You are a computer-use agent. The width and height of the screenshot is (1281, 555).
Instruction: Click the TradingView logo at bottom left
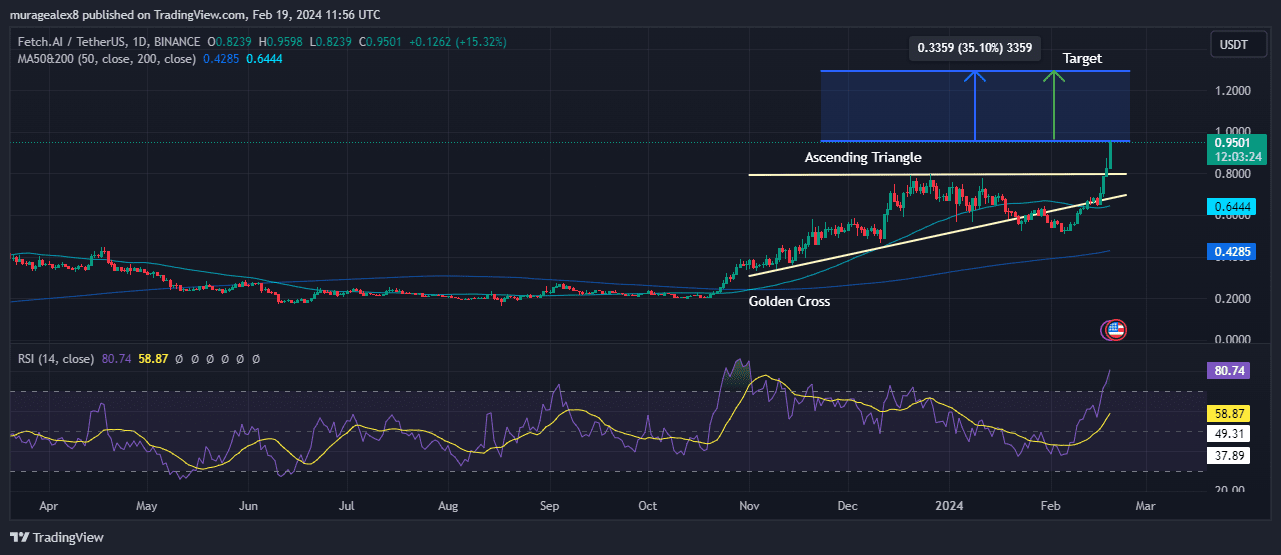pyautogui.click(x=58, y=537)
